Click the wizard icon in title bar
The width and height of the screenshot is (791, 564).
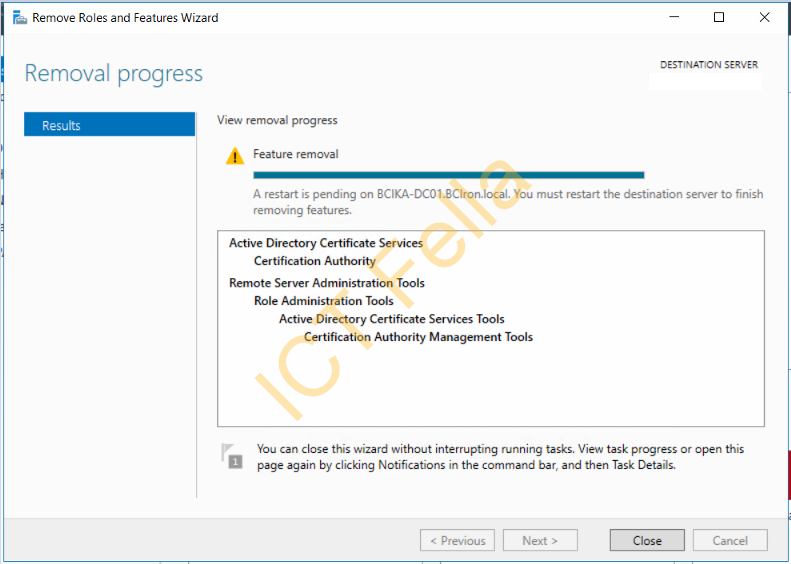[20, 18]
